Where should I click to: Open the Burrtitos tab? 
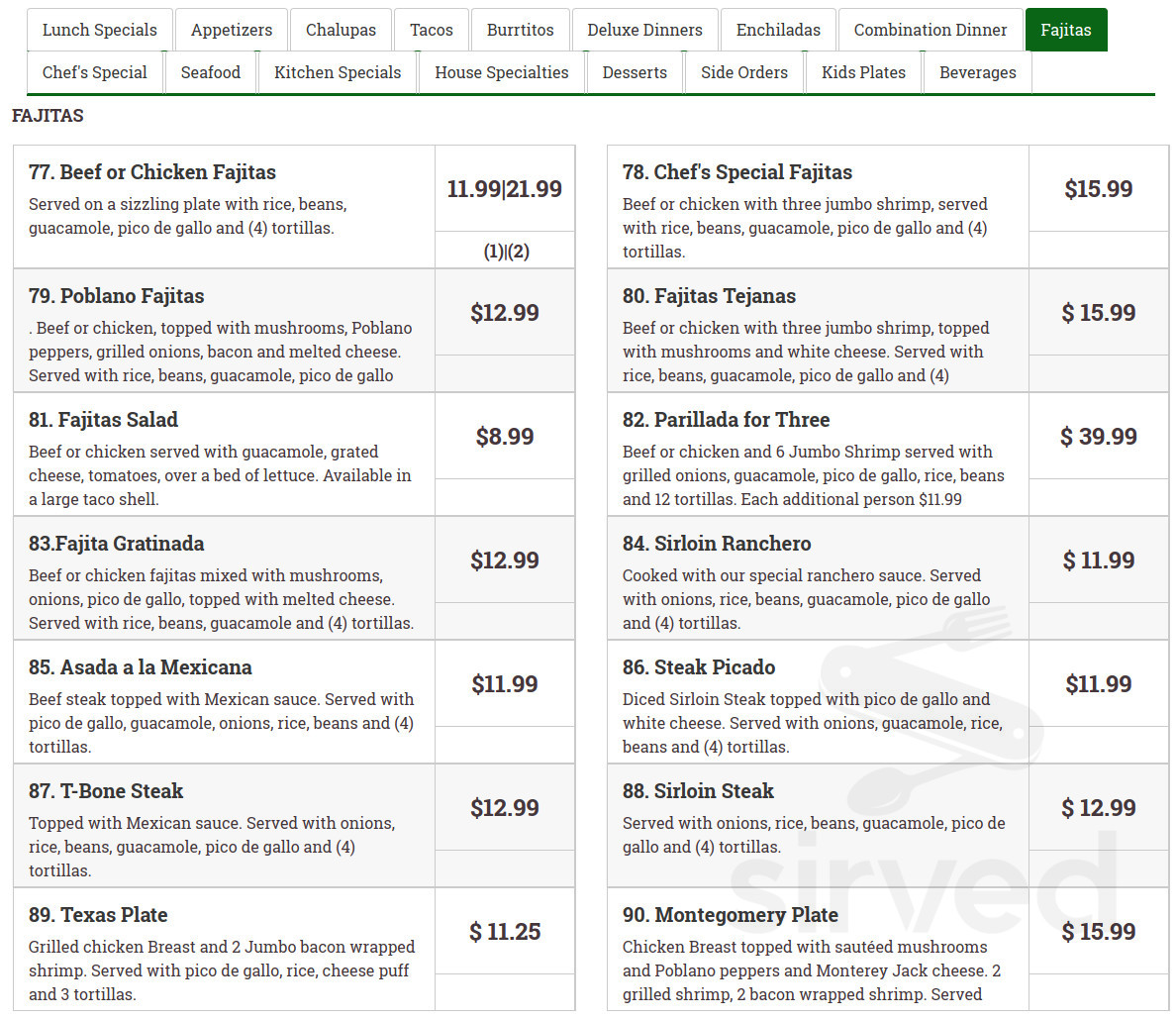click(x=520, y=30)
